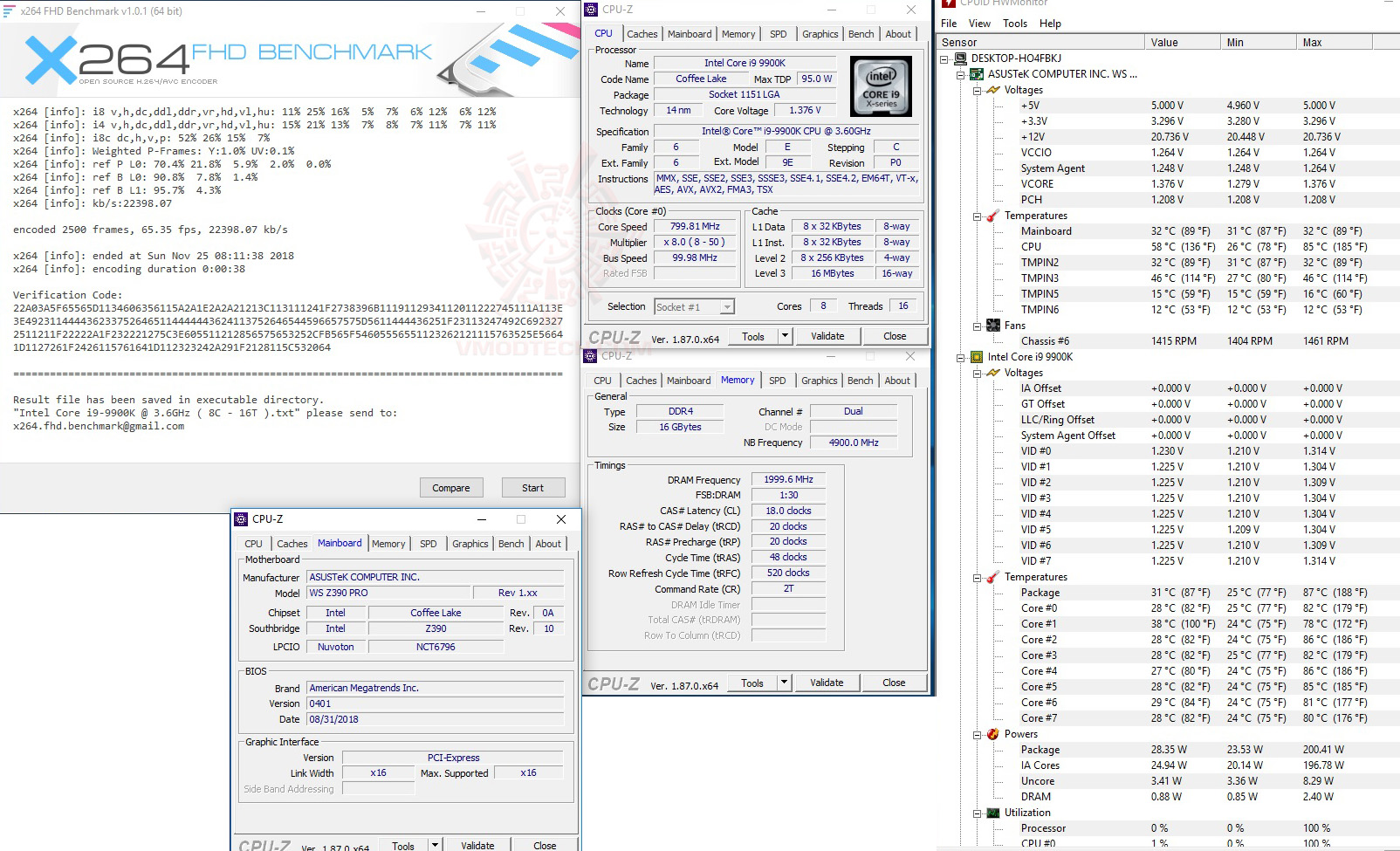Click the Utilization icon in HWMonitor tree

(995, 813)
